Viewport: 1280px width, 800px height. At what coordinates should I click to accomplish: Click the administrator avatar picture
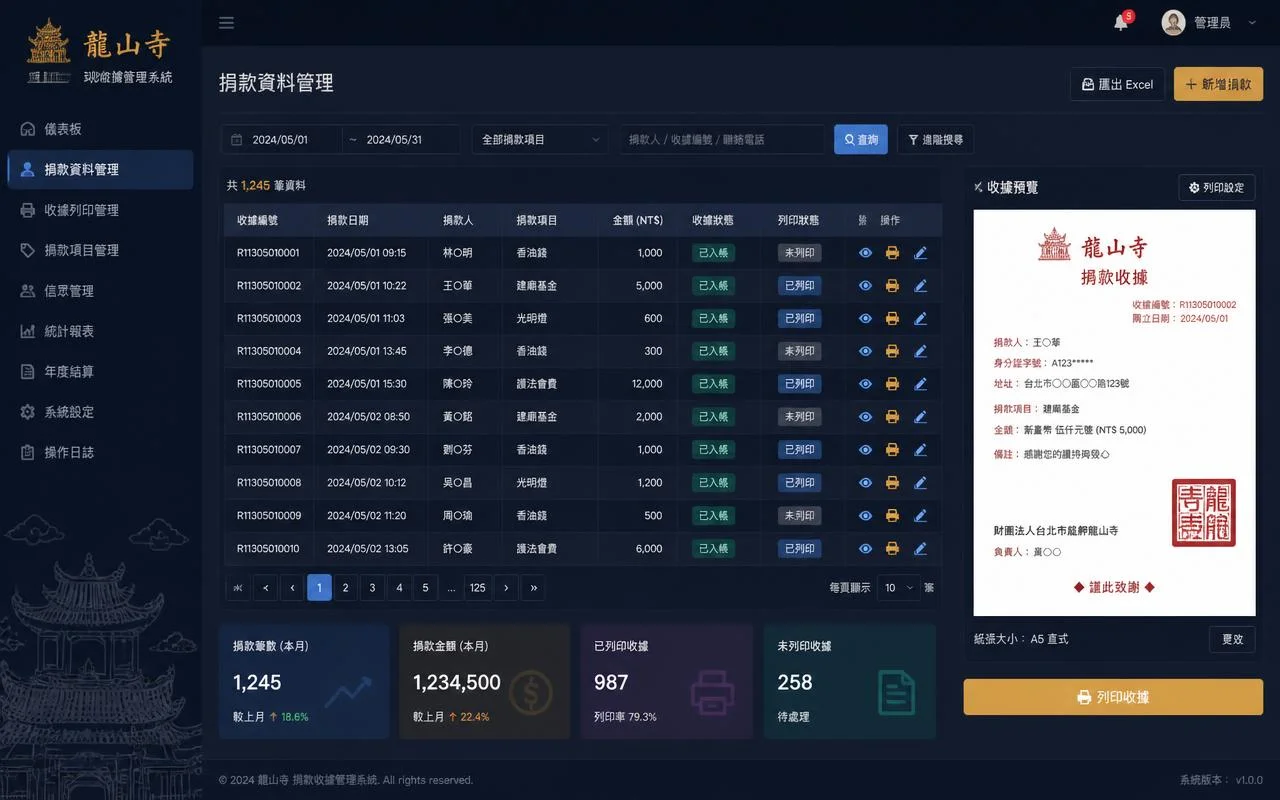pyautogui.click(x=1173, y=22)
